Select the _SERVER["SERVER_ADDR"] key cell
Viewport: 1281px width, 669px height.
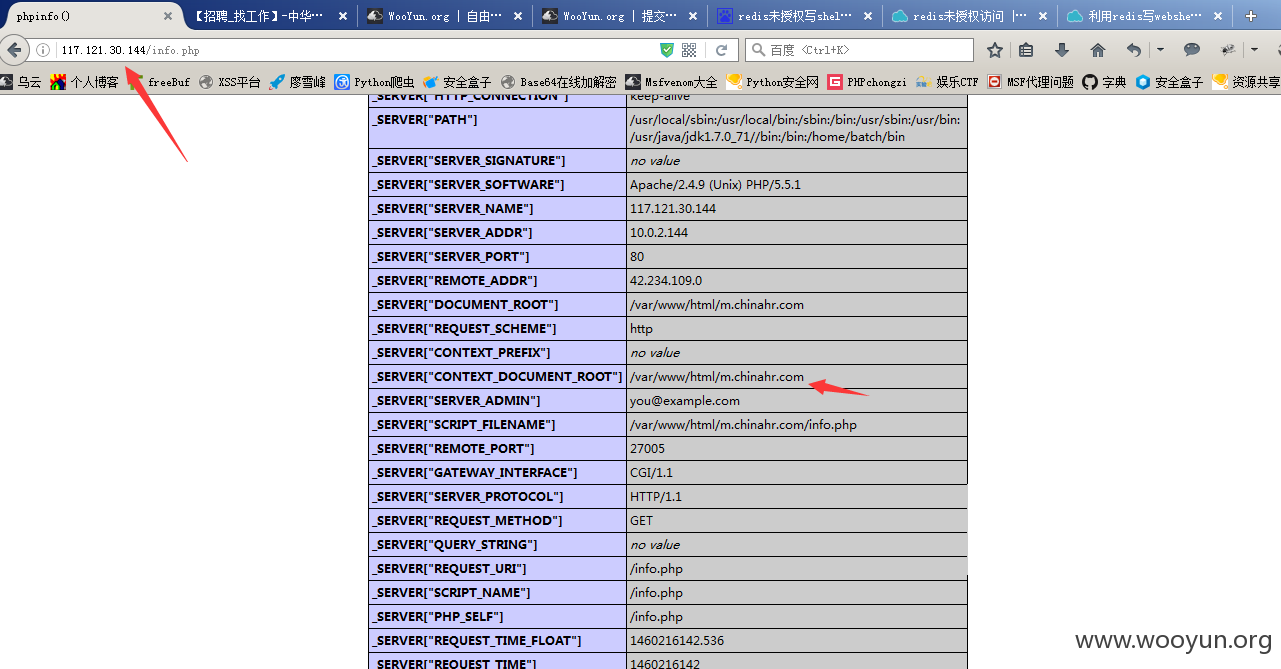click(x=497, y=232)
